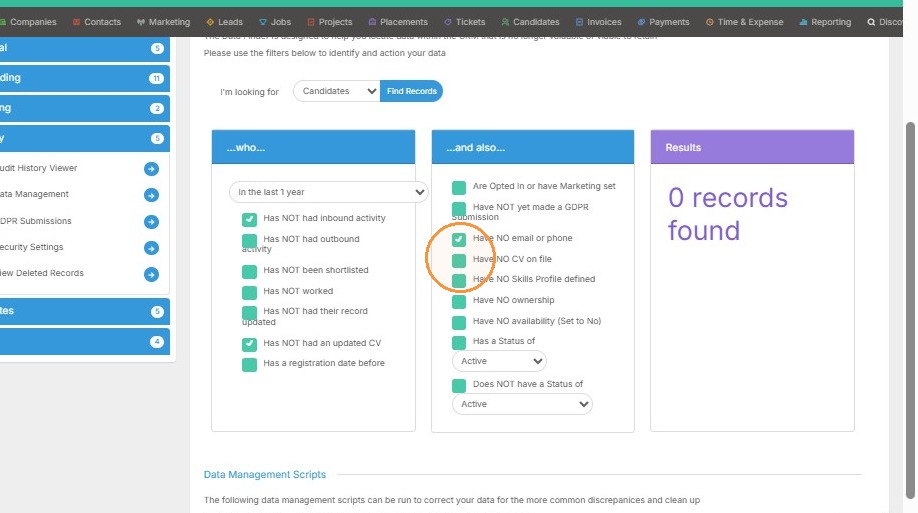Uncheck 'Has NOT had an updated CV'
Image resolution: width=918 pixels, height=513 pixels.
pyautogui.click(x=249, y=344)
